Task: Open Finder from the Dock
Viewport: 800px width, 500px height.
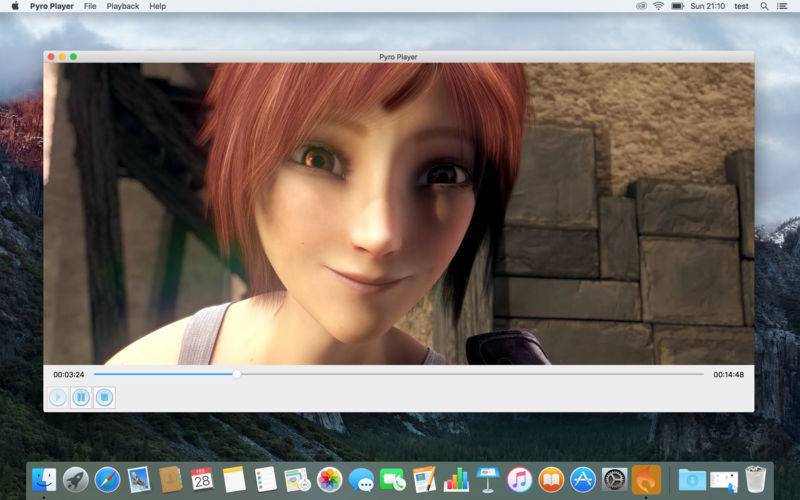Action: [x=44, y=480]
